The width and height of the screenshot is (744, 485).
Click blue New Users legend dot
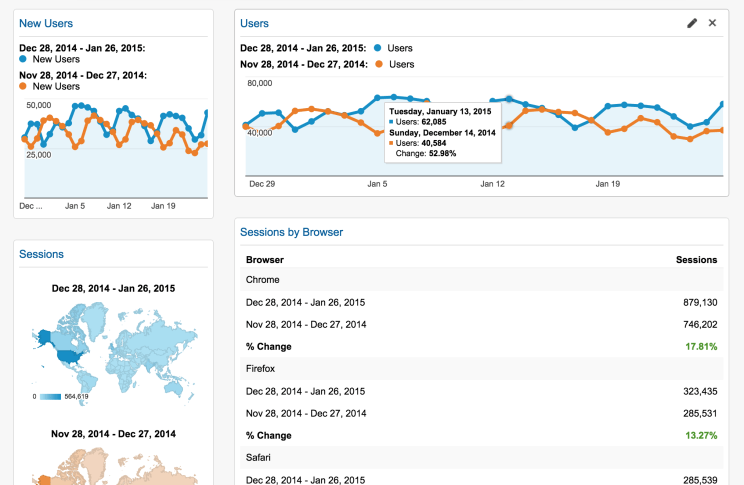pos(23,59)
